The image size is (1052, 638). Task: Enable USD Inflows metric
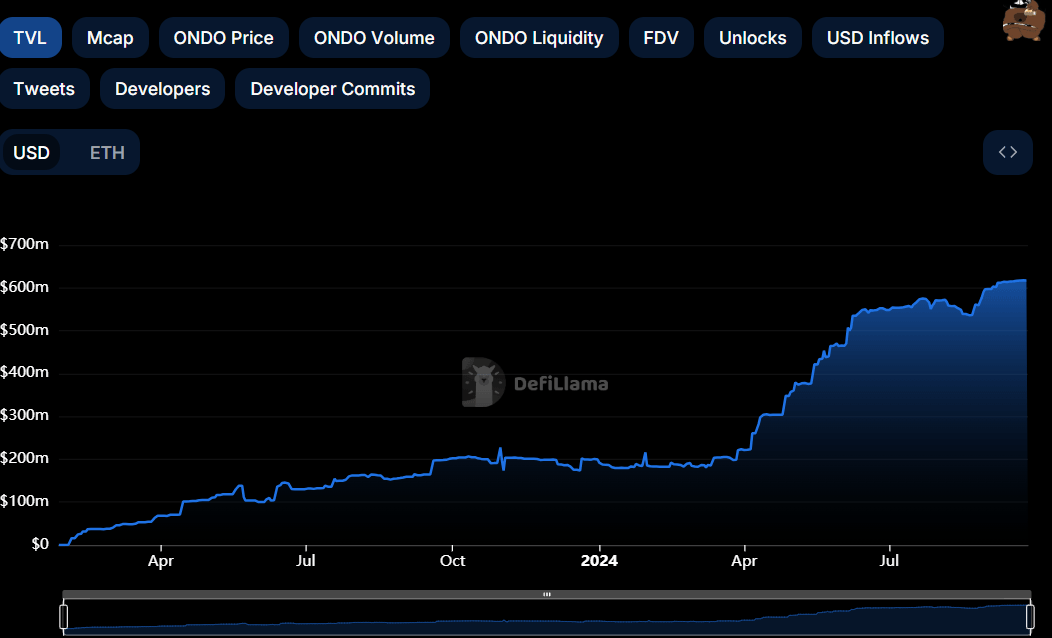[877, 38]
